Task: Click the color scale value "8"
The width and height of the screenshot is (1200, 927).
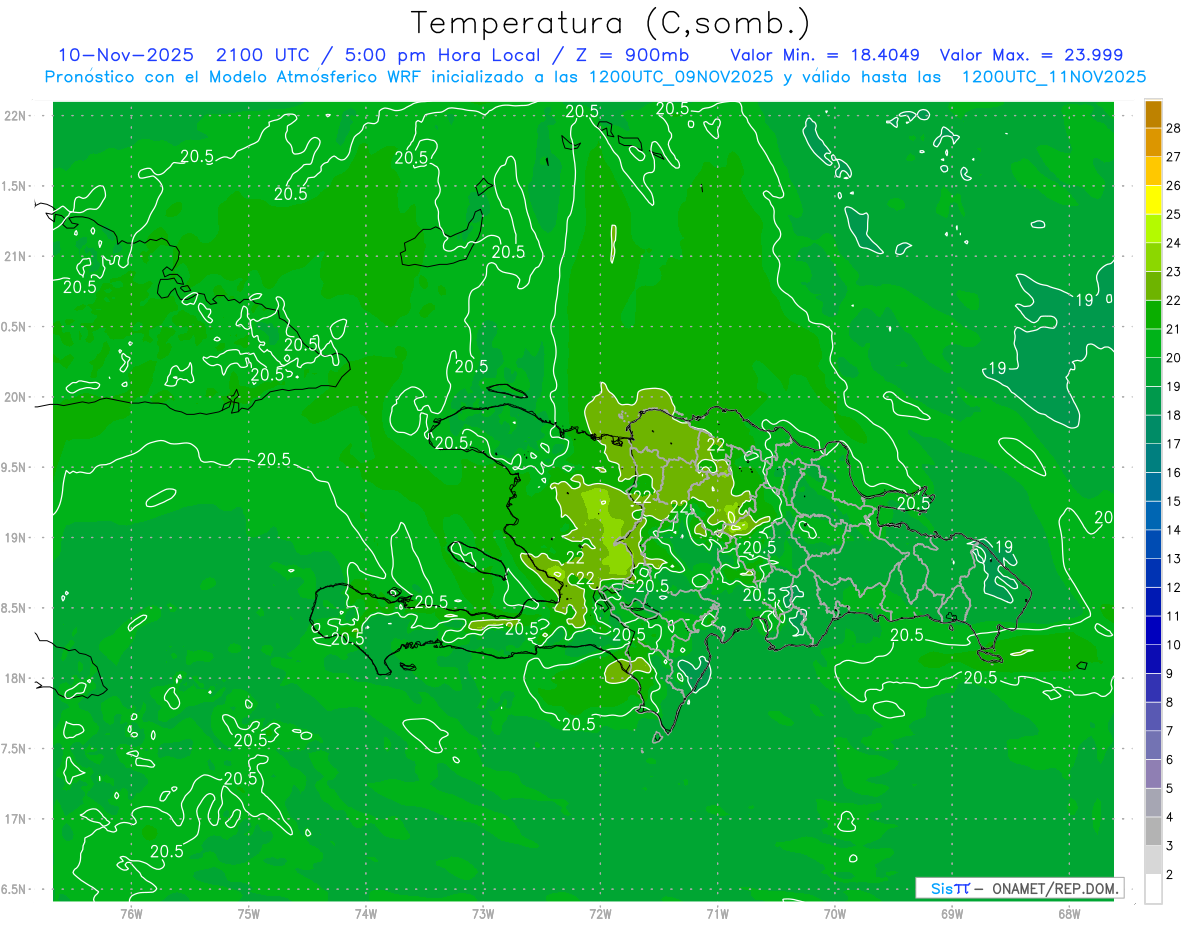Action: click(x=1170, y=702)
